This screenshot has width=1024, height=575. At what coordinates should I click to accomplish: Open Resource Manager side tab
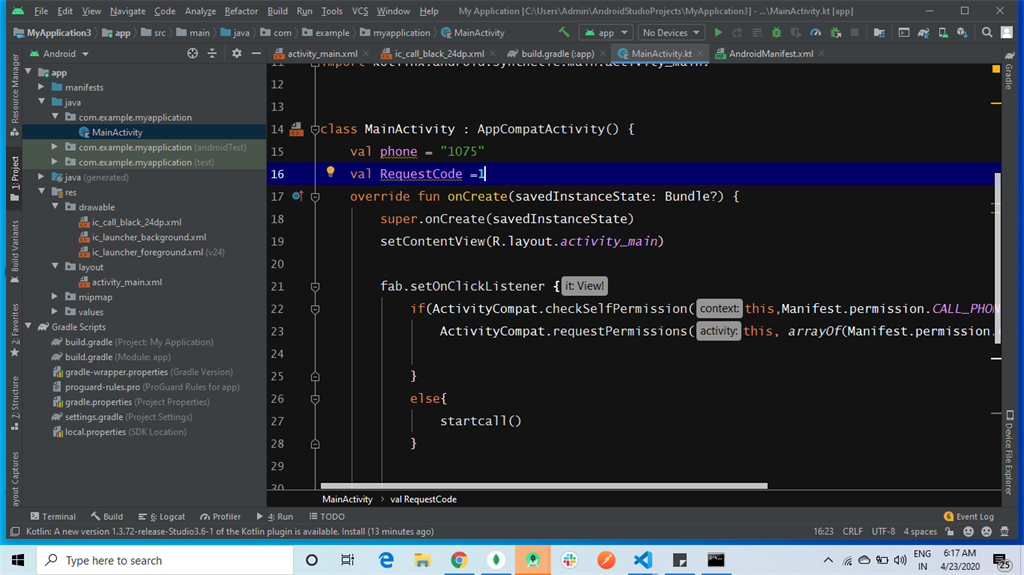point(15,95)
